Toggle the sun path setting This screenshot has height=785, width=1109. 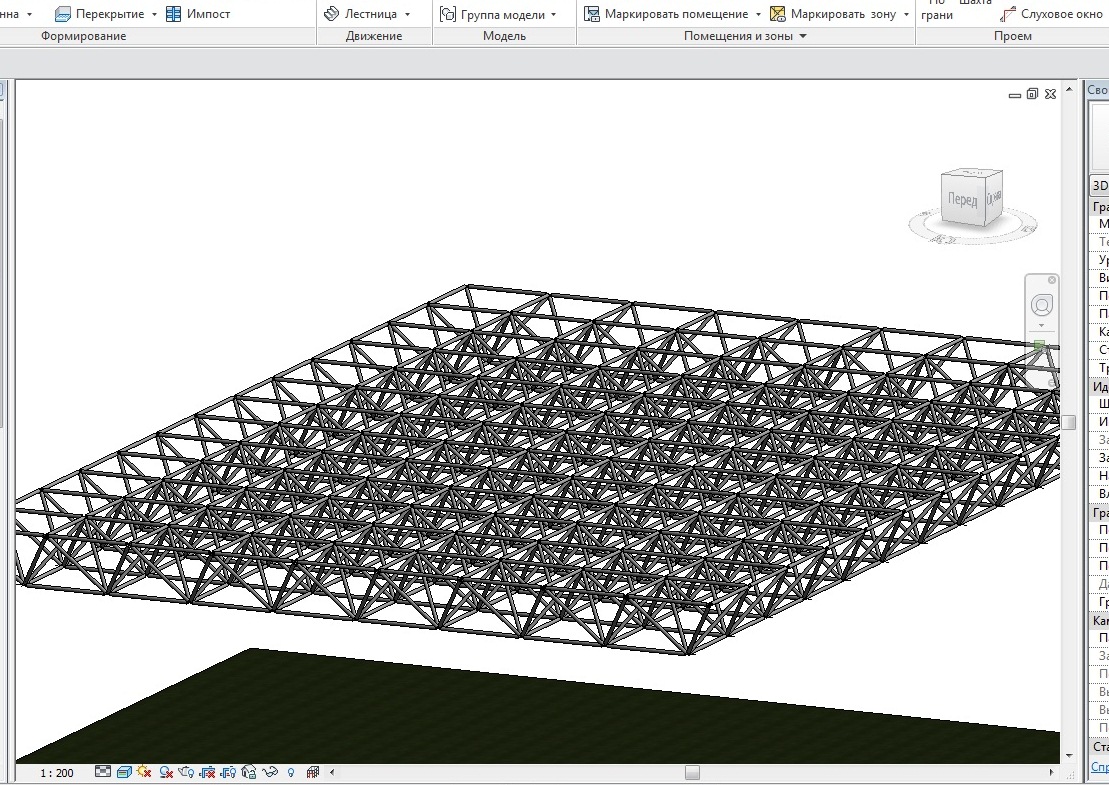pyautogui.click(x=145, y=772)
